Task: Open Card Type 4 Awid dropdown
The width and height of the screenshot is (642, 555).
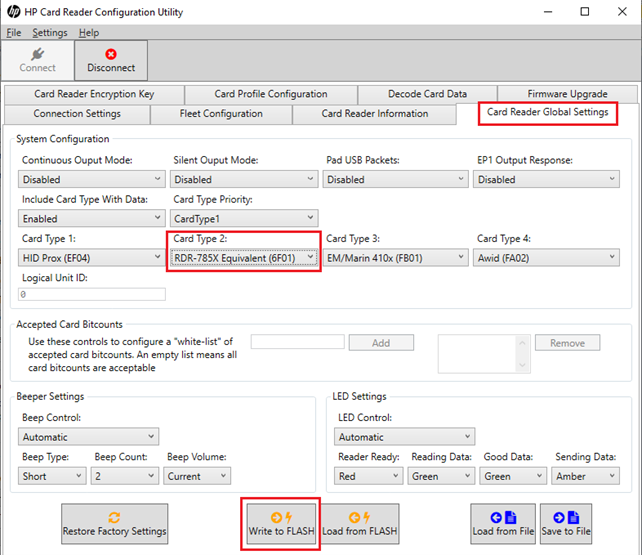Action: pos(546,258)
